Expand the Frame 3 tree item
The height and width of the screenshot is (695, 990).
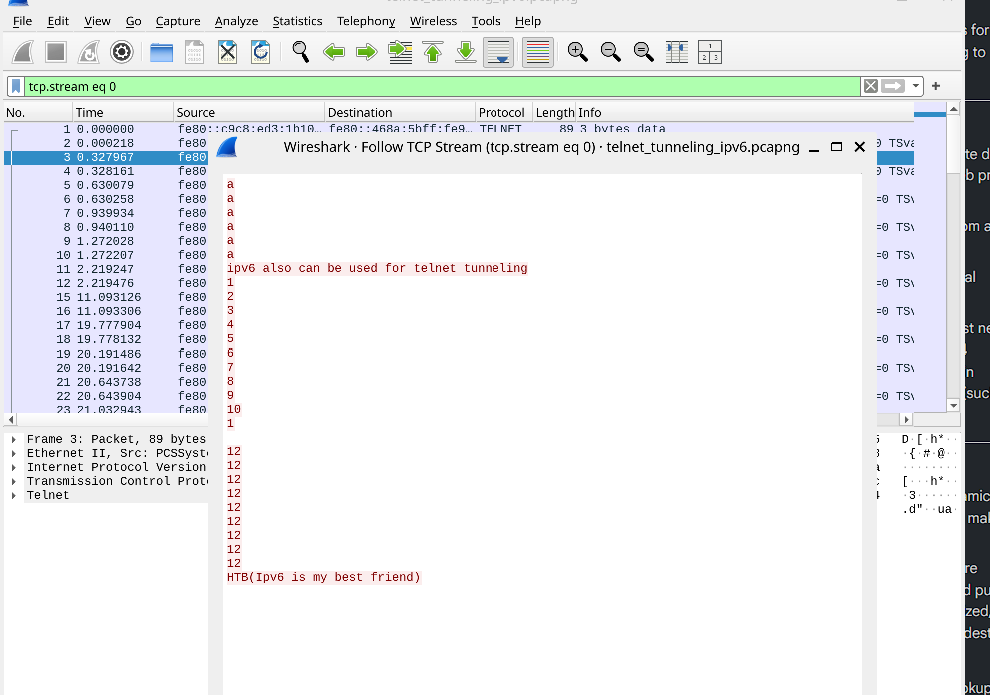[13, 439]
